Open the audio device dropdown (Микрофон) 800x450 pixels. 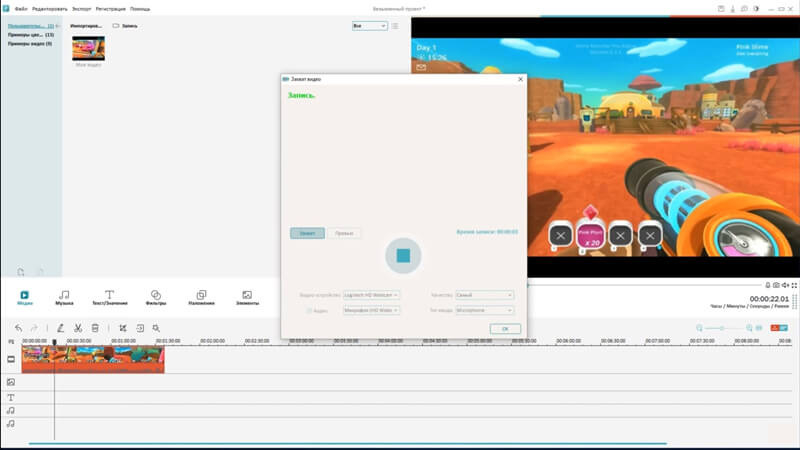371,310
